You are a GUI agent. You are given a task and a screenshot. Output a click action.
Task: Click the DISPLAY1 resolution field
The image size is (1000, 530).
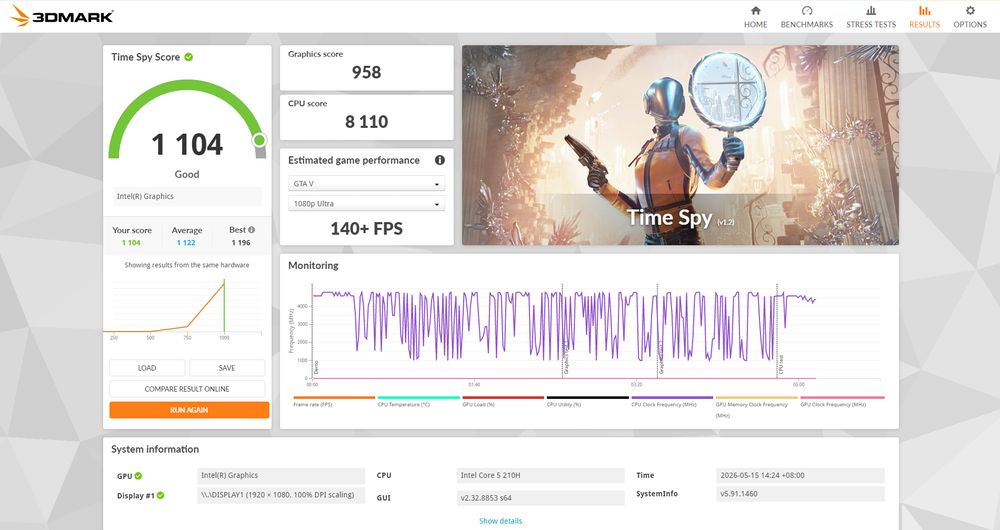pyautogui.click(x=281, y=495)
